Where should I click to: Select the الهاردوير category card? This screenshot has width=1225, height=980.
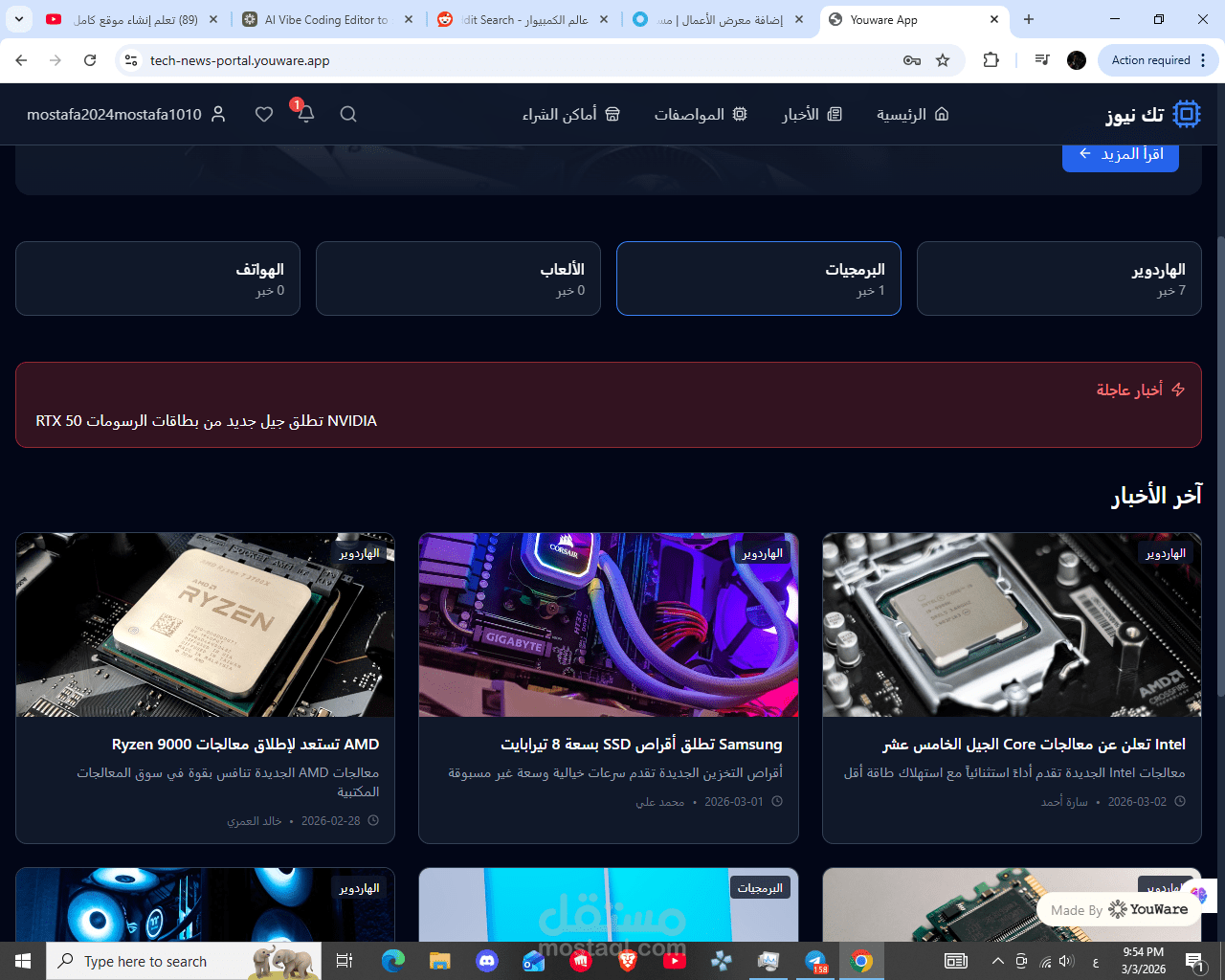click(x=1058, y=278)
